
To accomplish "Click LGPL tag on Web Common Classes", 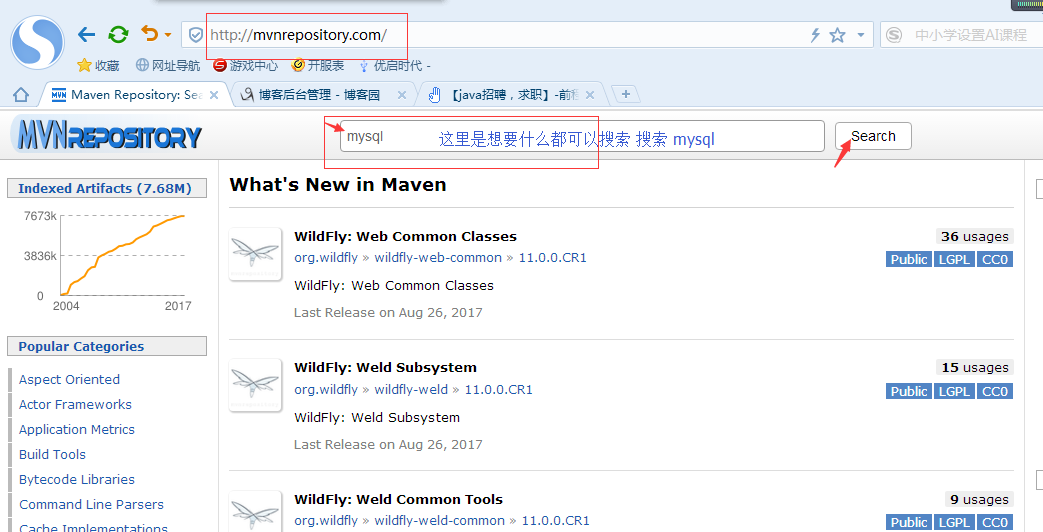I will tap(955, 259).
